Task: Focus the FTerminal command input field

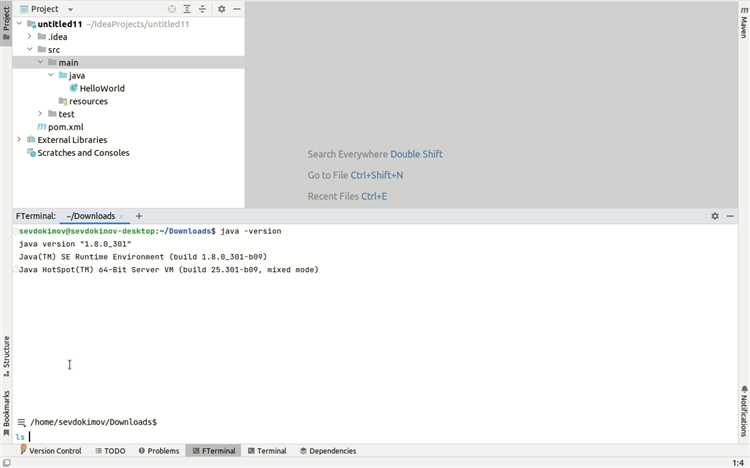Action: pos(375,436)
